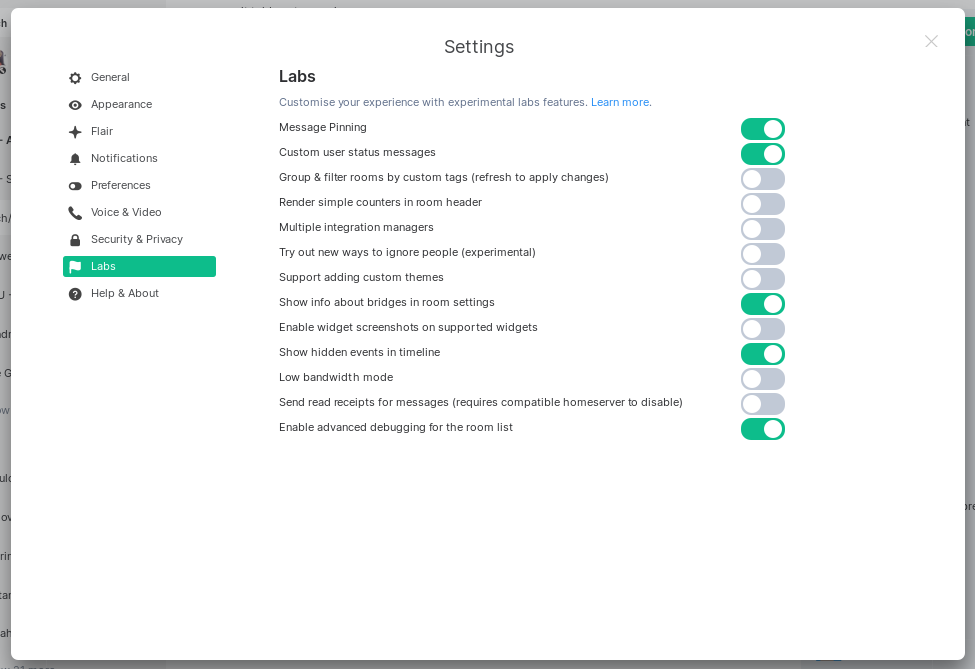Close the Settings dialog
Image resolution: width=975 pixels, height=669 pixels.
click(931, 41)
